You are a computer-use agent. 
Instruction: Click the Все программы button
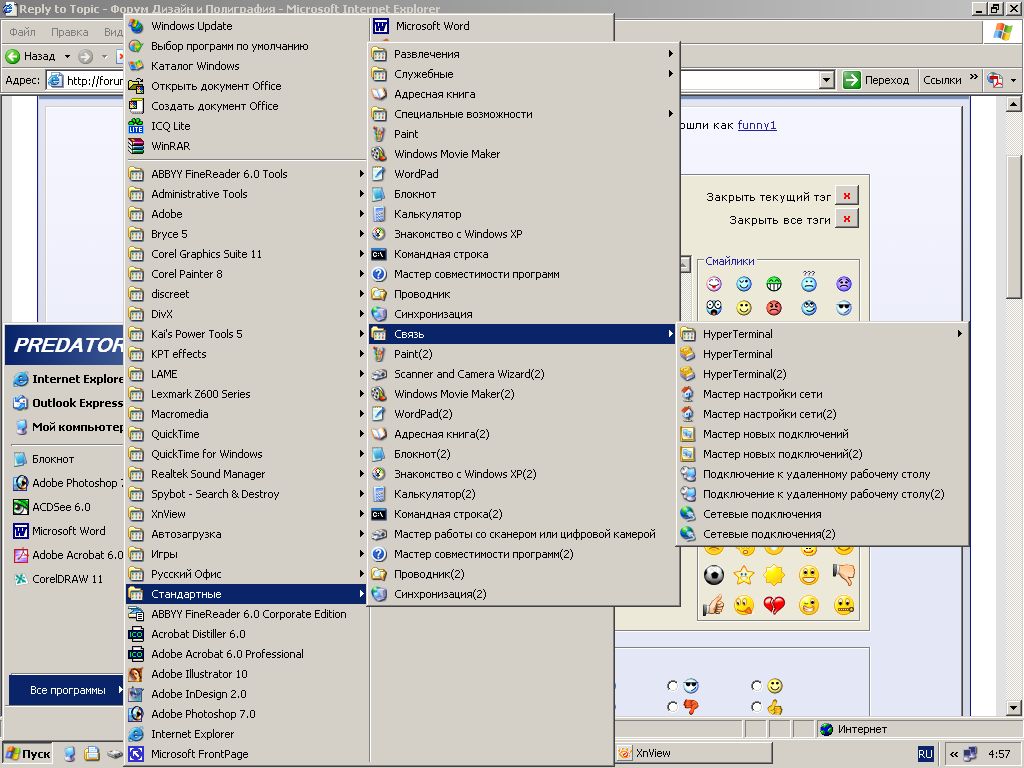pyautogui.click(x=67, y=690)
